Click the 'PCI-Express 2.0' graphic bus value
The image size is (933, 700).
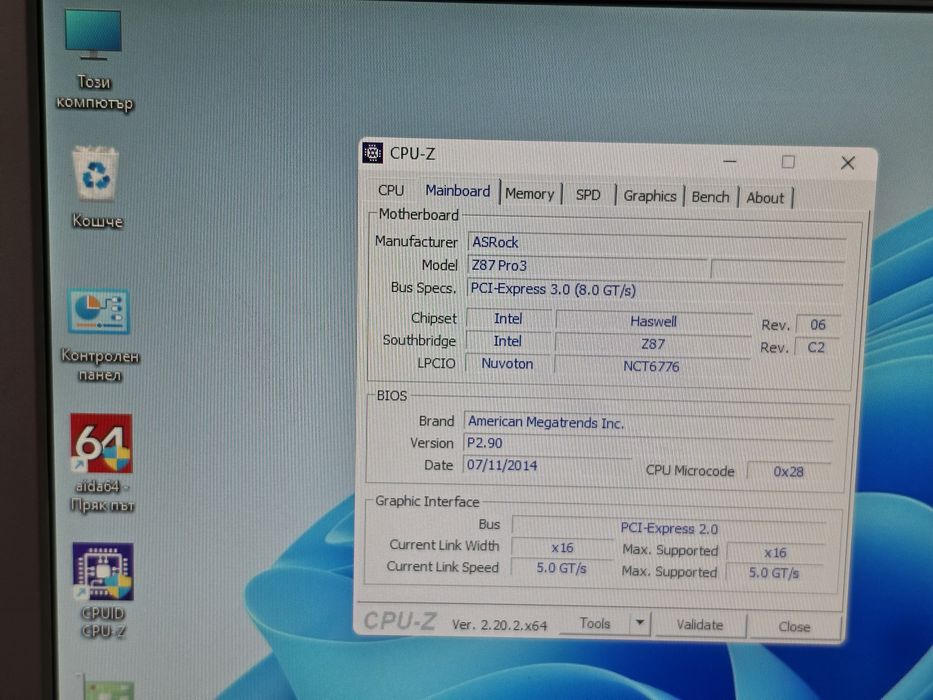(x=669, y=529)
